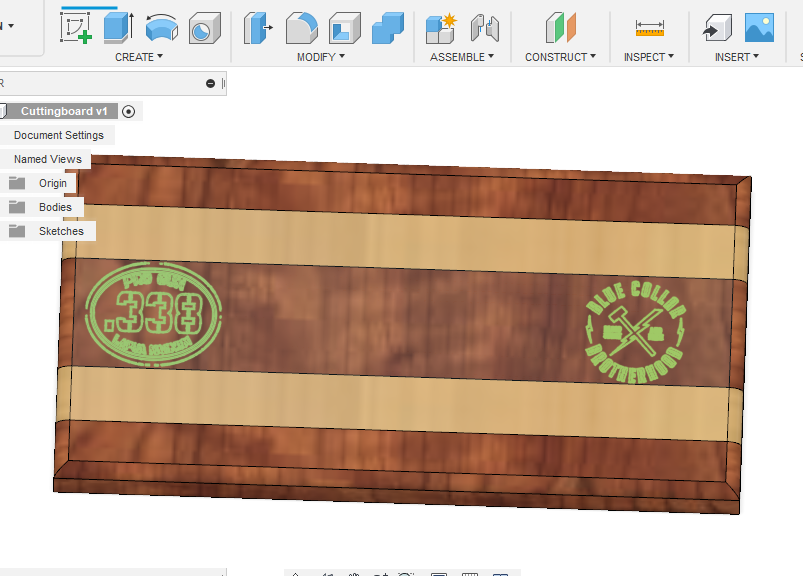803x576 pixels.
Task: Select the Extrude tool
Action: click(119, 28)
